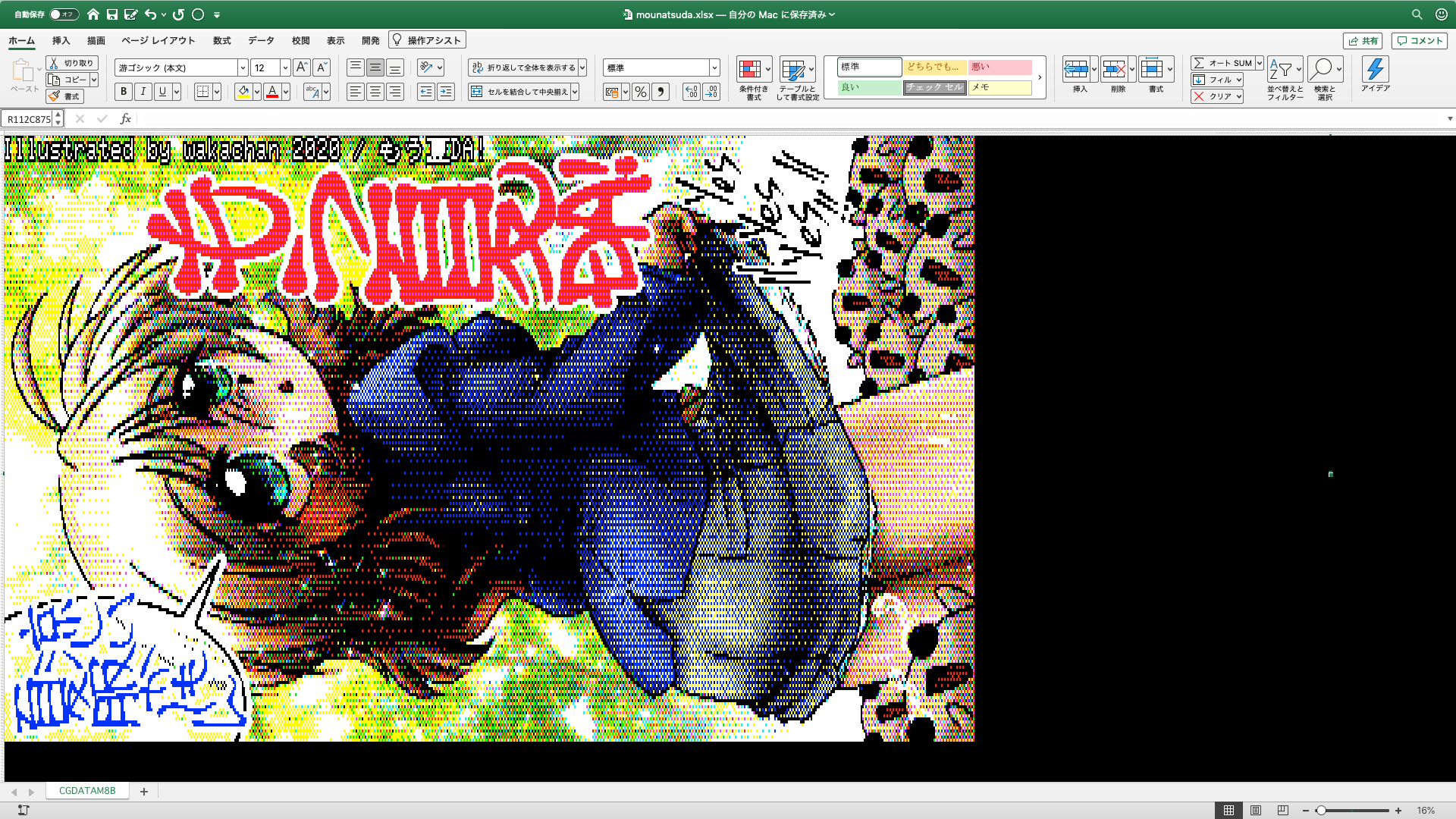Toggle align text right
This screenshot has height=819, width=1456.
(395, 92)
